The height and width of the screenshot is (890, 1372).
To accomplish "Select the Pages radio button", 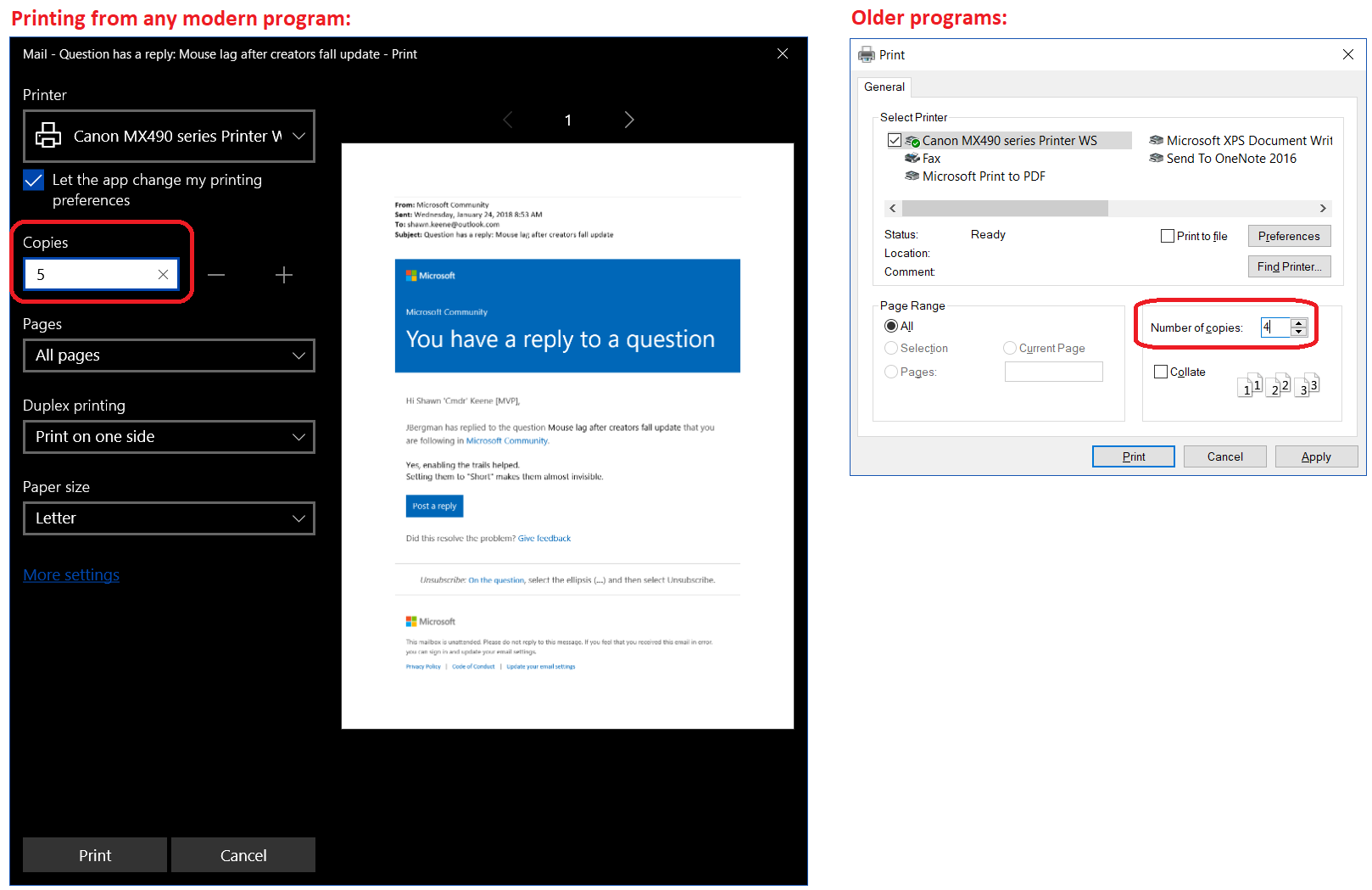I will 891,372.
